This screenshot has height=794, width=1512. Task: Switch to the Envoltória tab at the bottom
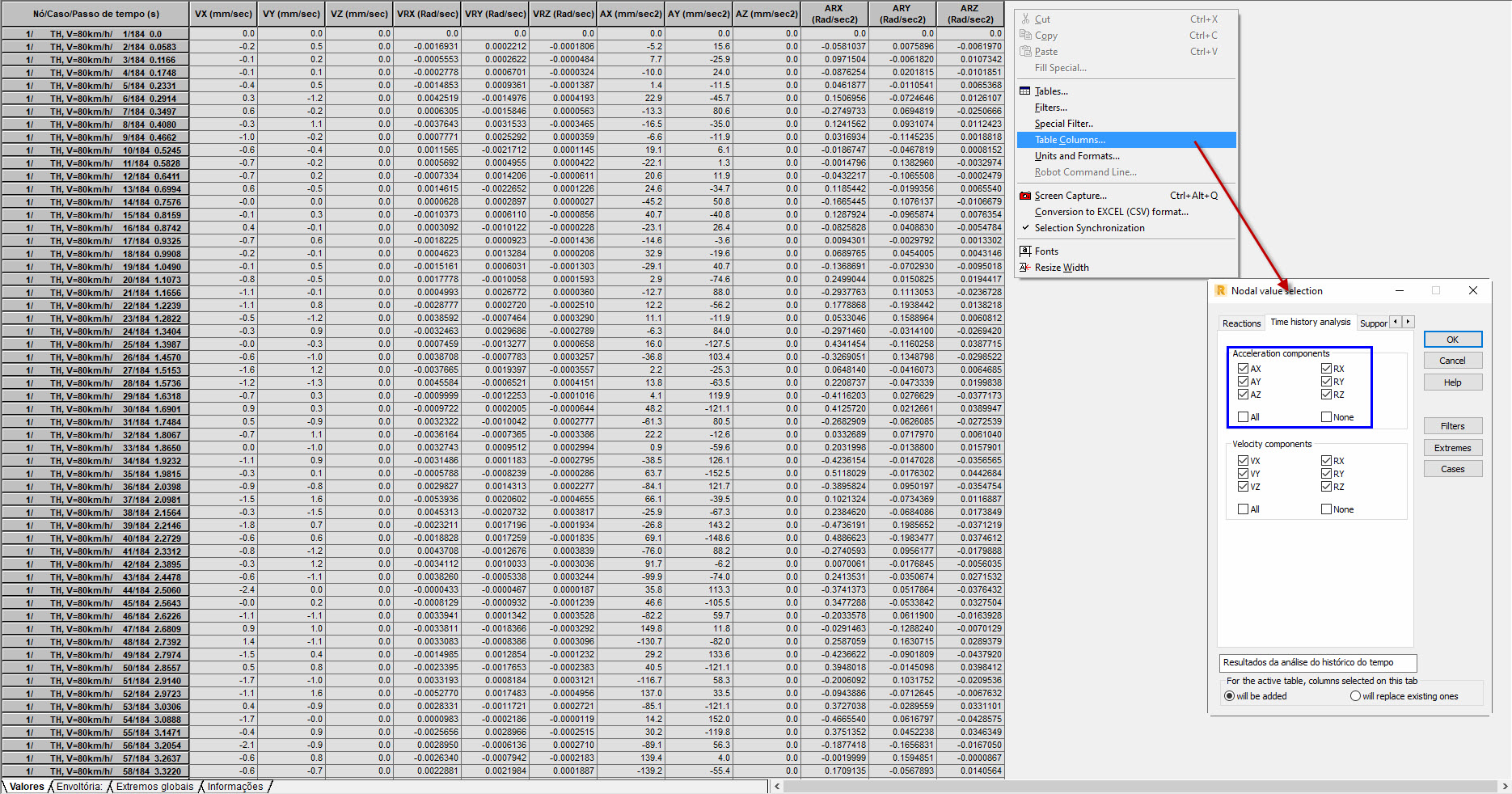coord(78,786)
